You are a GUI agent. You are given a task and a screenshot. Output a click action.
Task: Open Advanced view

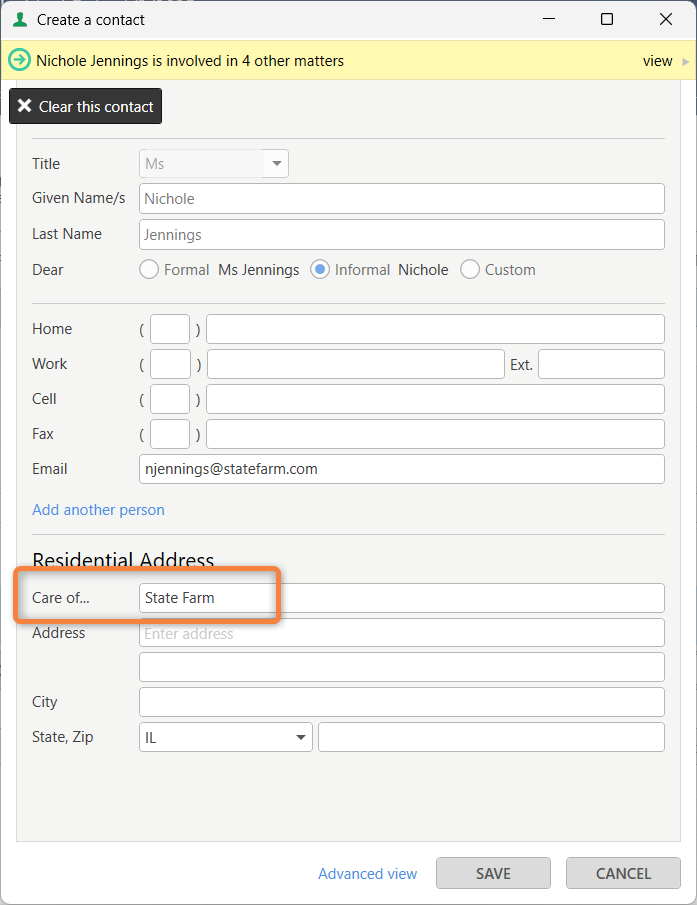coord(367,873)
